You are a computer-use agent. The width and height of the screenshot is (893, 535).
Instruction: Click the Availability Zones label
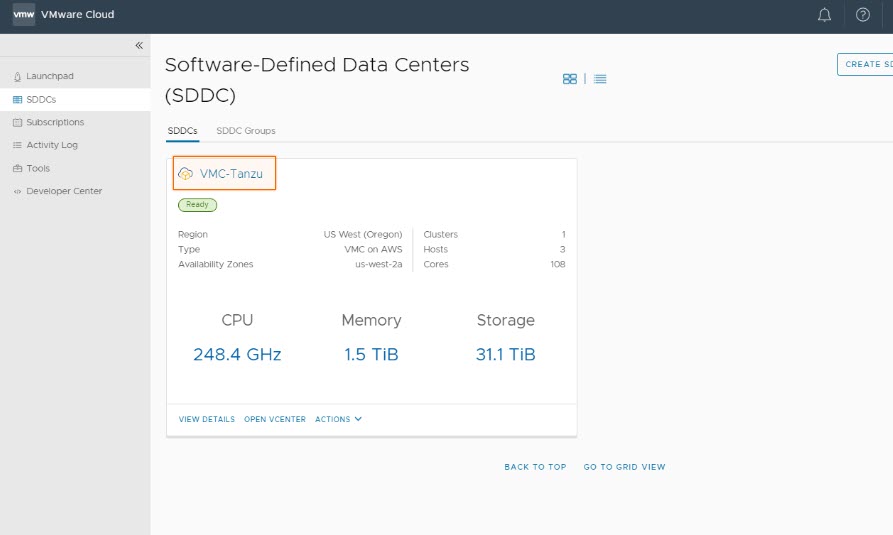click(216, 264)
